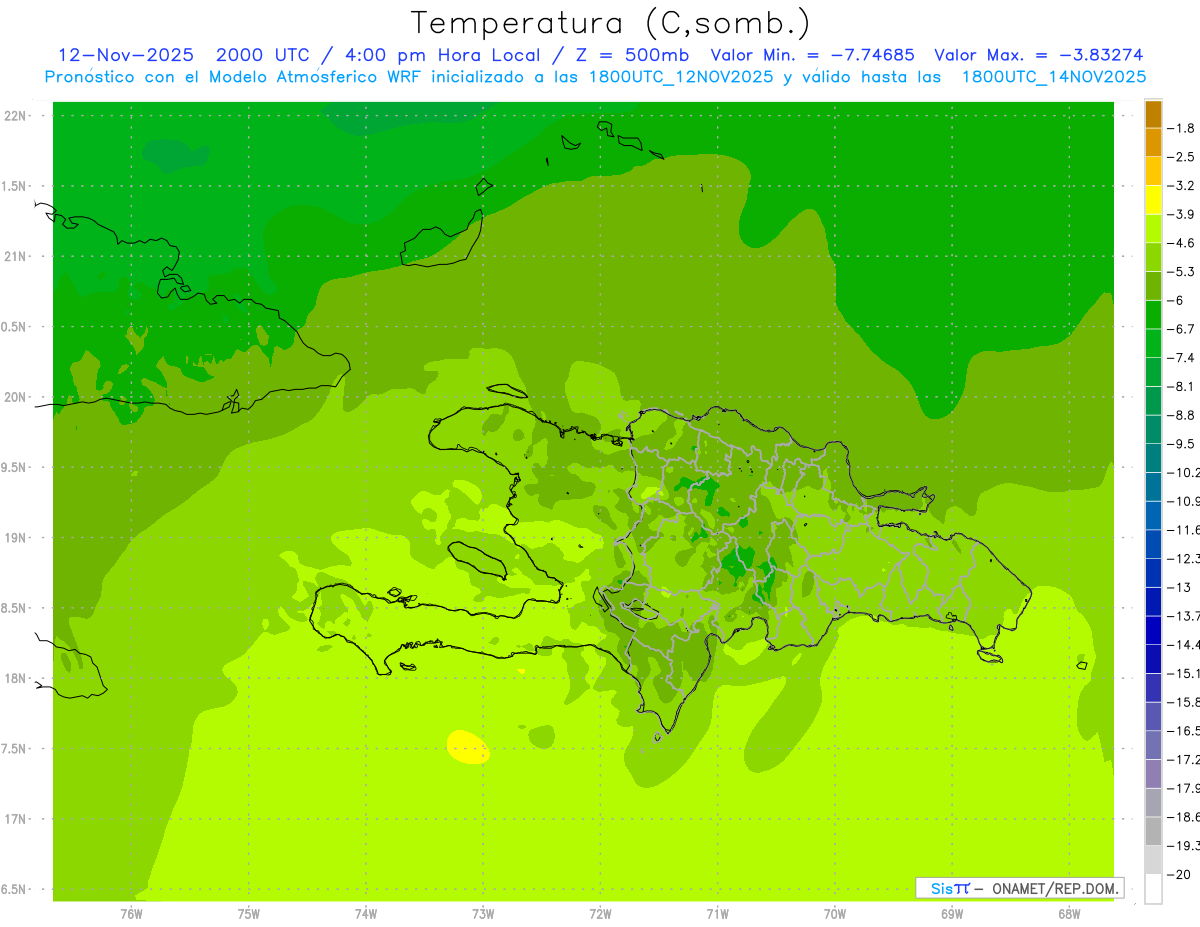
Task: Click the SisTT – ONAMET/REP.DOM. watermark label
Action: 1020,888
